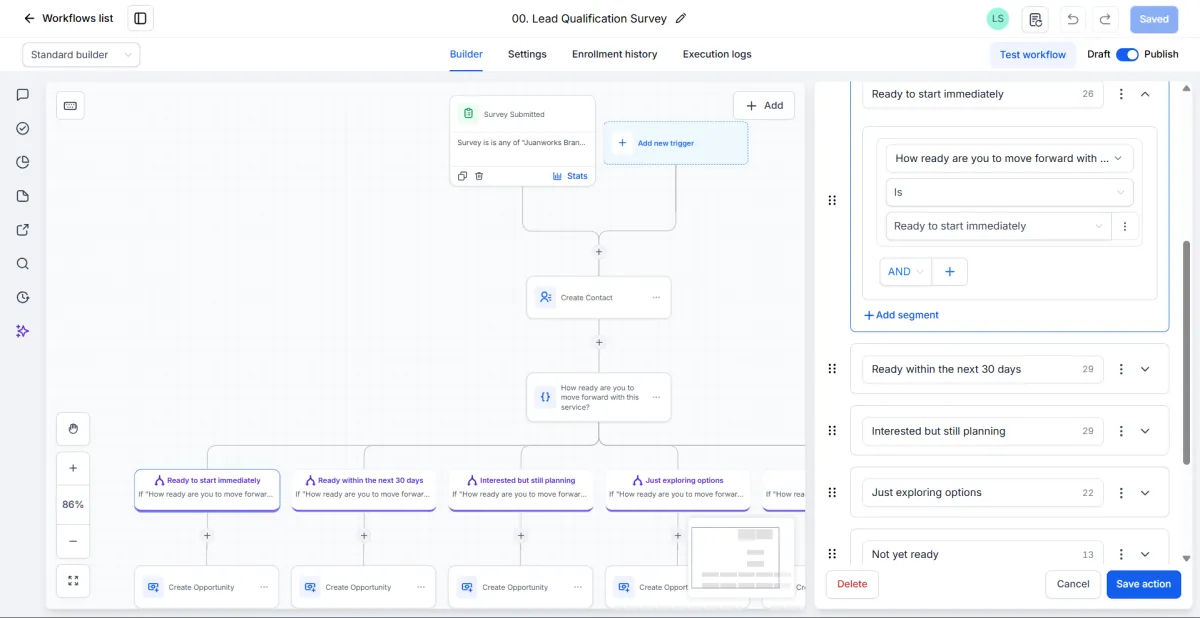The height and width of the screenshot is (618, 1200).
Task: Click the LS user avatar
Action: click(997, 19)
